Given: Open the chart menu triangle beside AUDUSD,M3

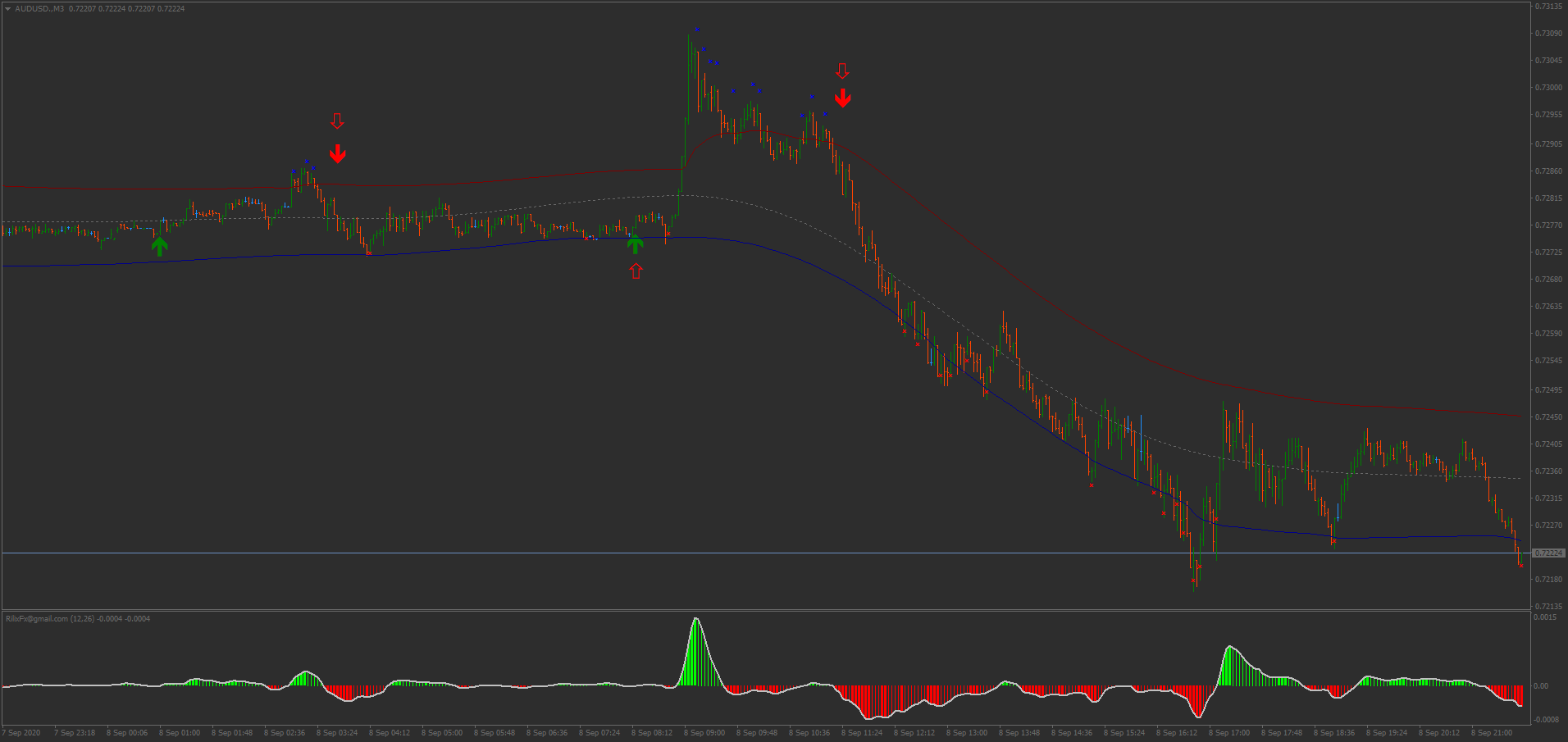Looking at the screenshot, I should click(7, 9).
